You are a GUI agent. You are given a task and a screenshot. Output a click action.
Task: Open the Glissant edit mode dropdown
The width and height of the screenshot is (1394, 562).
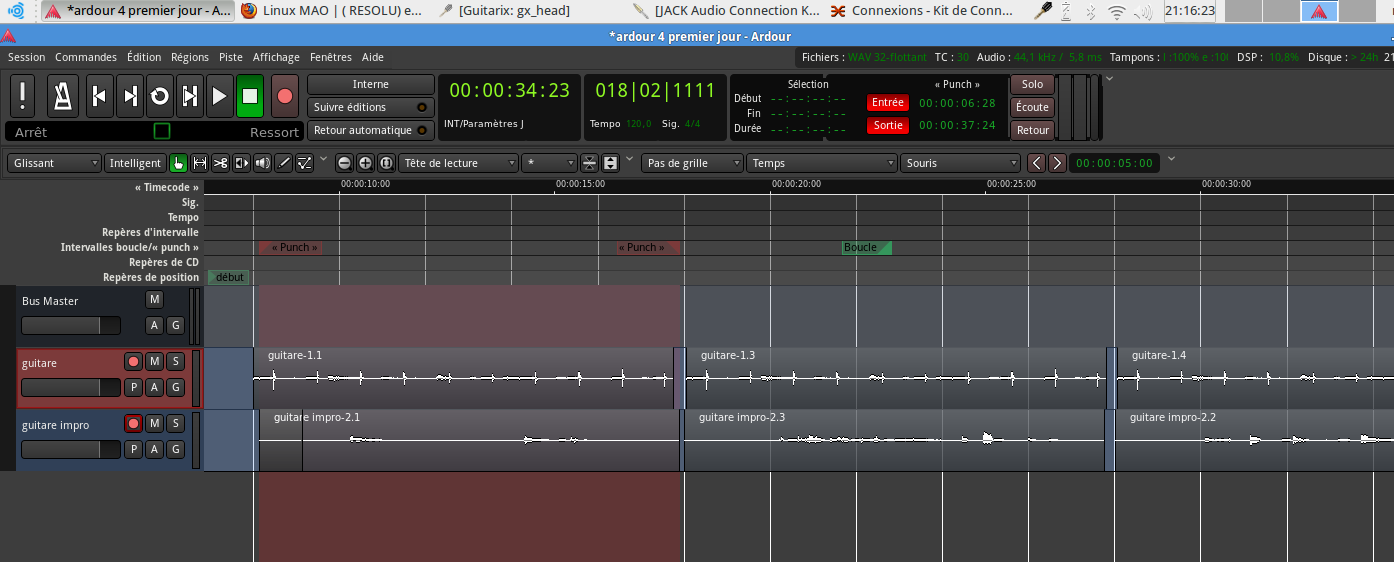point(54,163)
